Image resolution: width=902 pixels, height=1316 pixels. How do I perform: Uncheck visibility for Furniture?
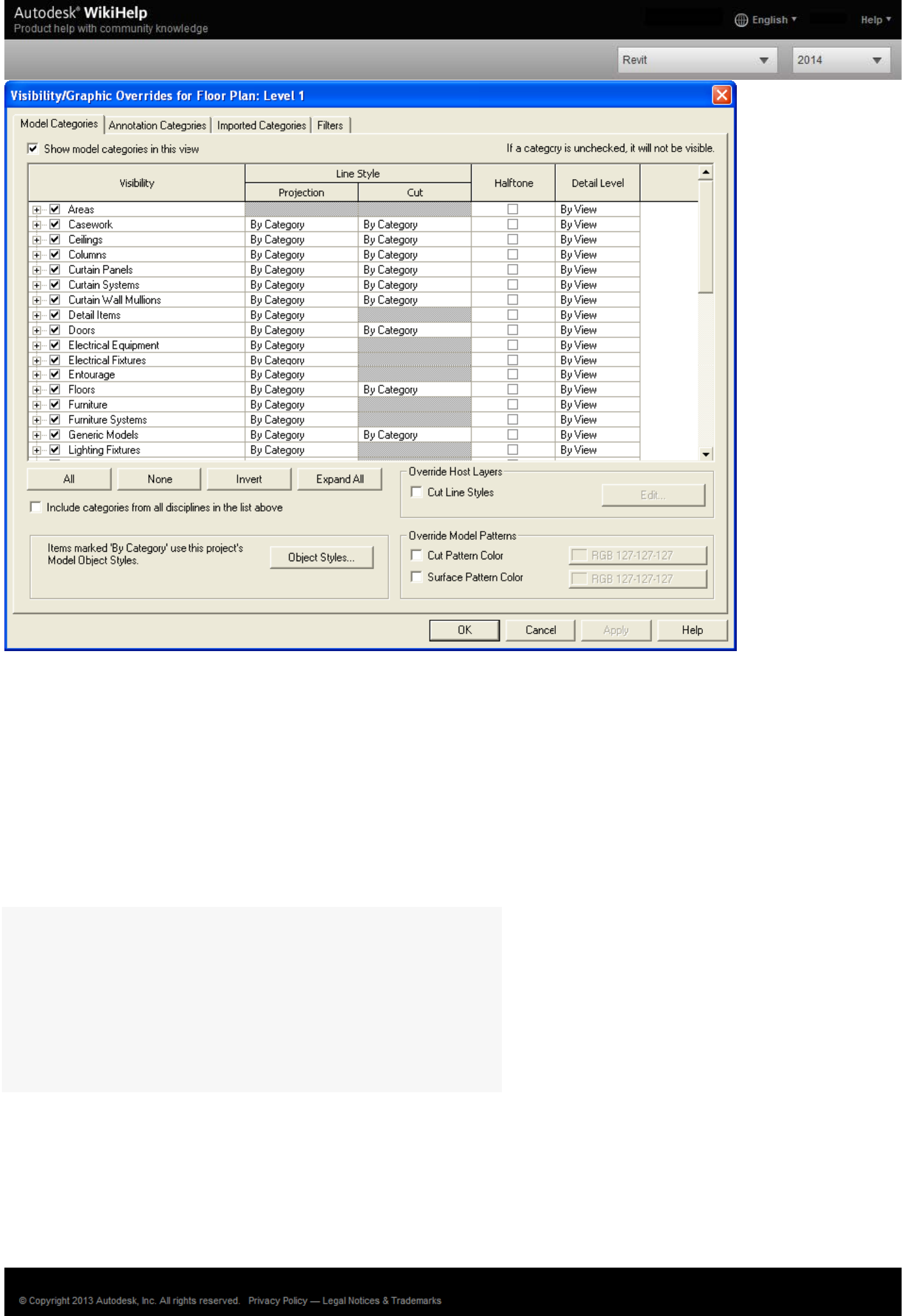[55, 405]
